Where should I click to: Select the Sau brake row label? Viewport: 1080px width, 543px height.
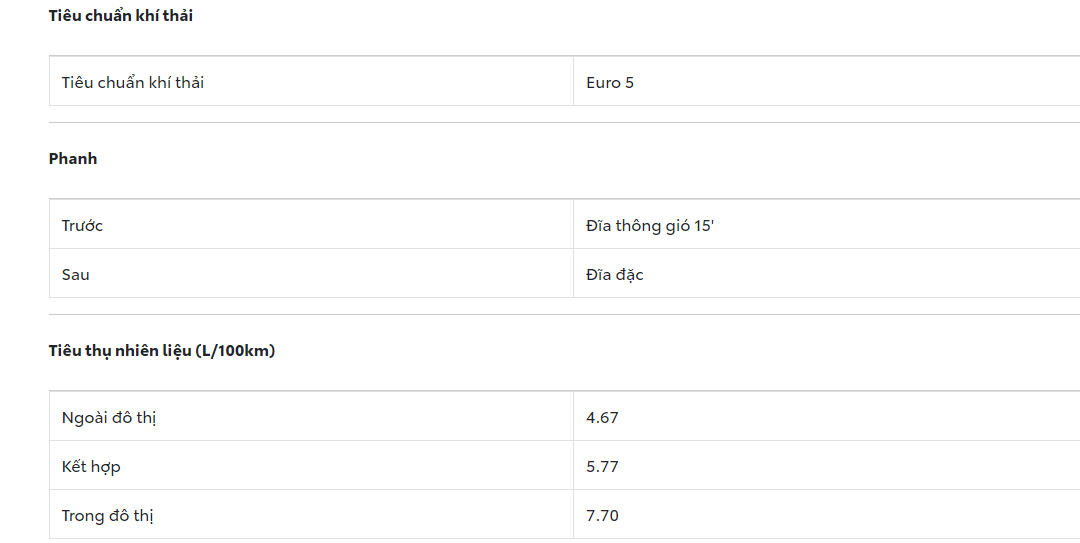click(x=76, y=275)
